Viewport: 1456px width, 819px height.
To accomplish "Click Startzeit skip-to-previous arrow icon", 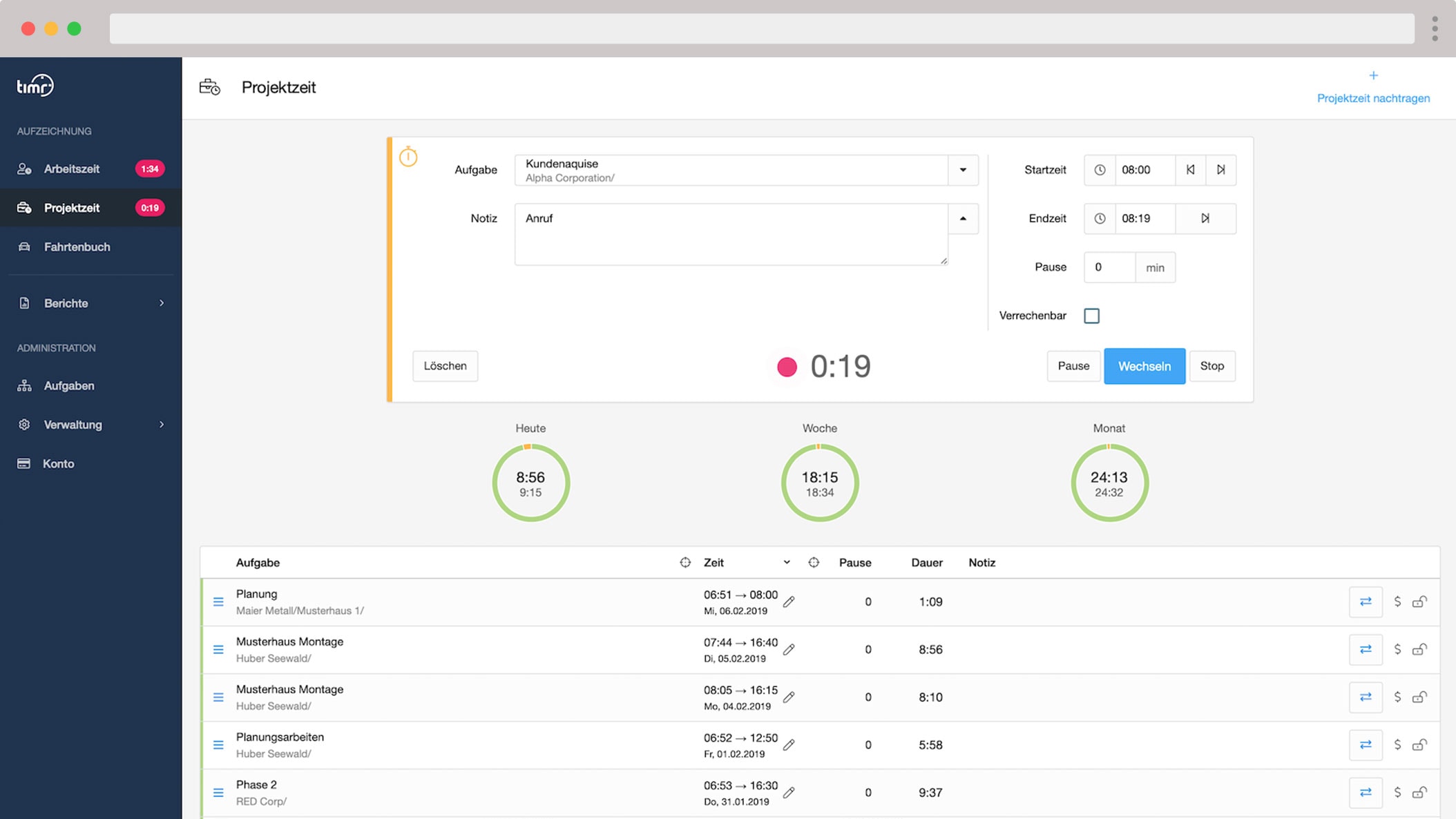I will (x=1190, y=170).
